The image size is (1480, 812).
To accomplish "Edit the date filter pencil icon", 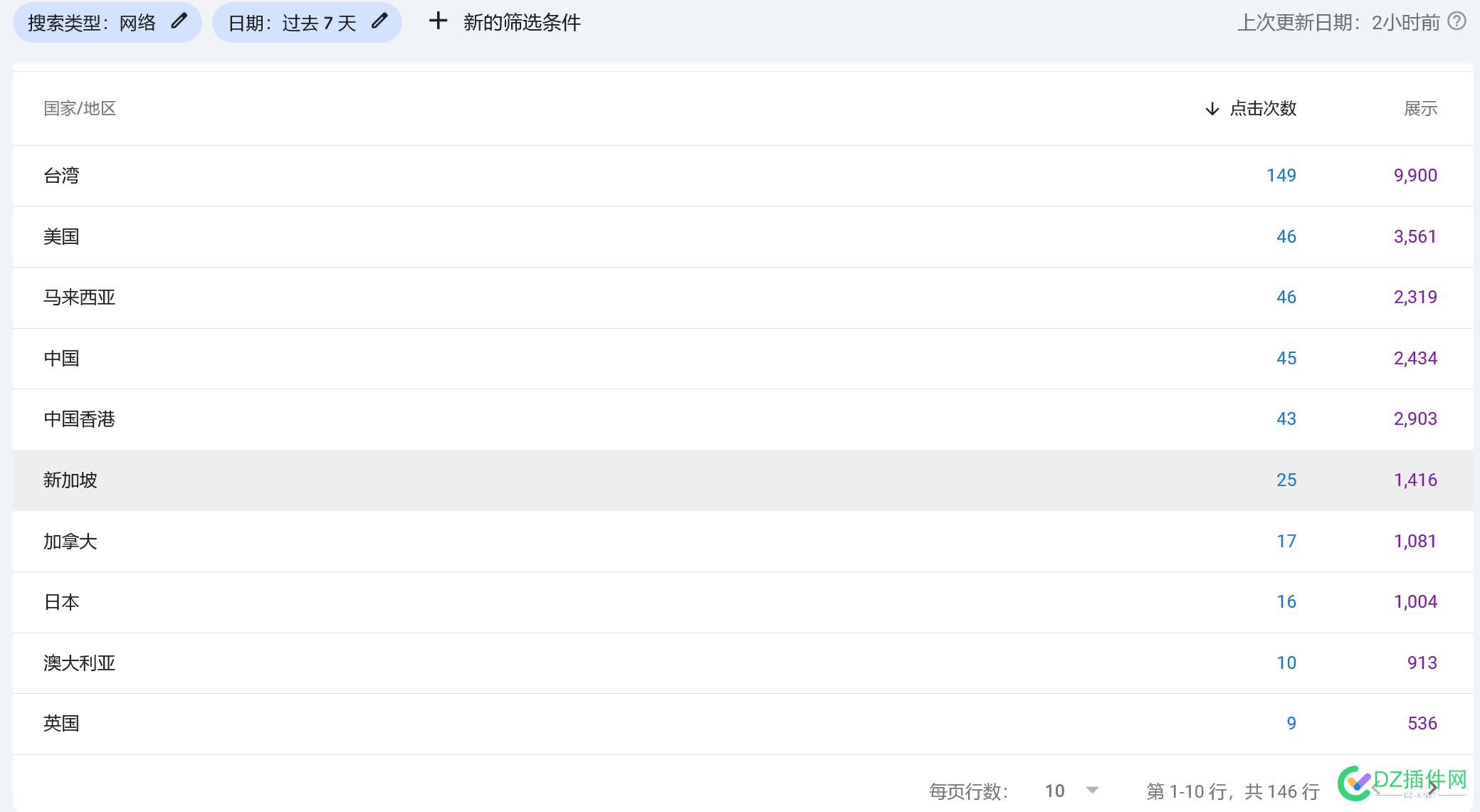I will click(380, 21).
